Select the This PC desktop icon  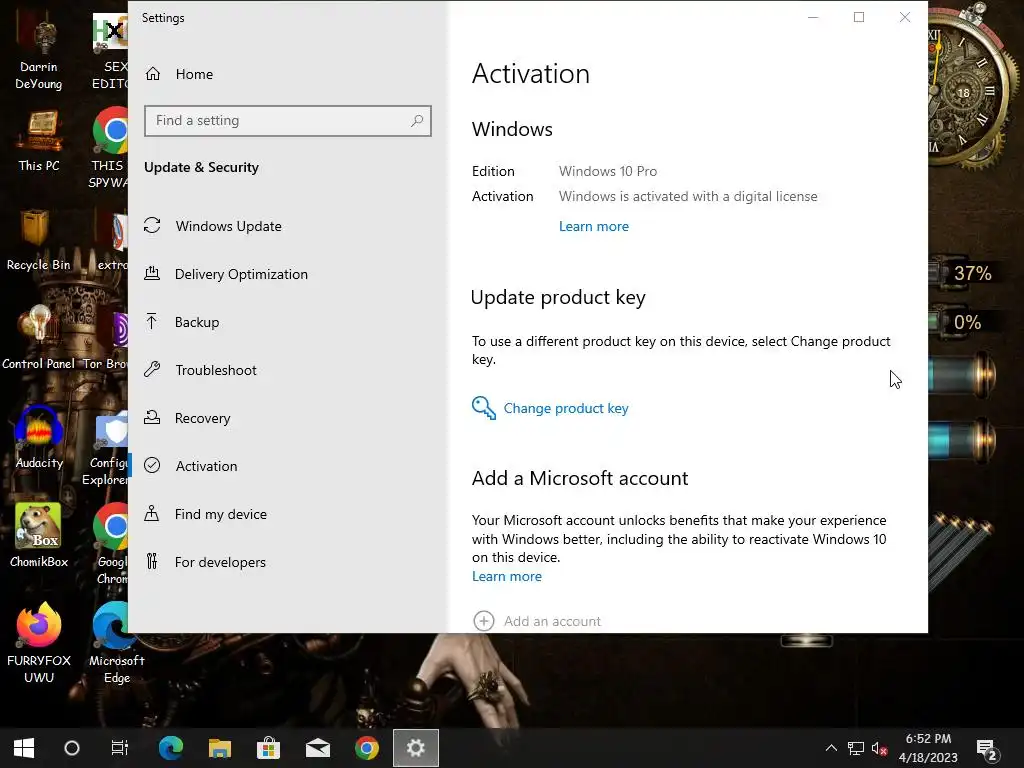click(x=39, y=142)
